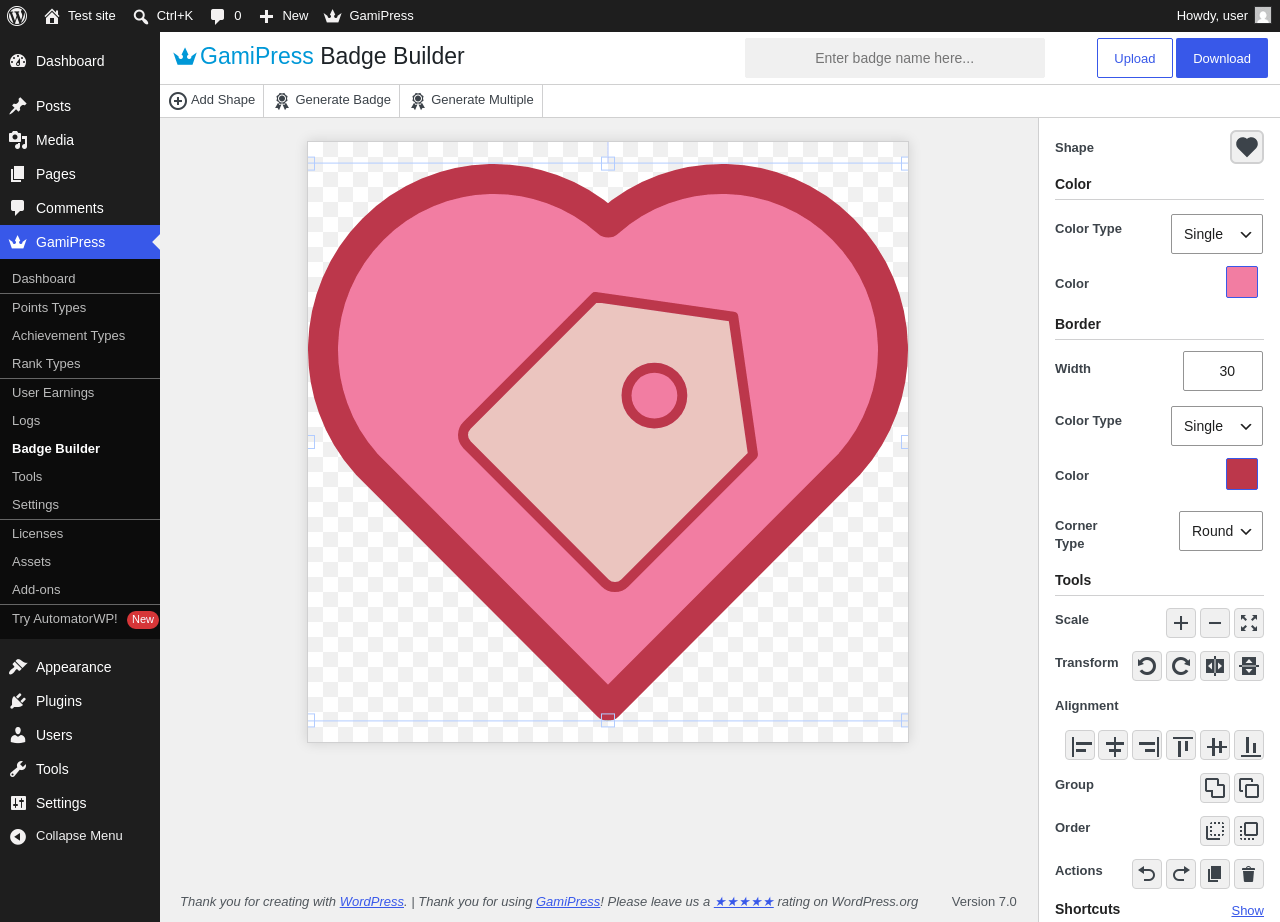Open the Corner Type dropdown
This screenshot has height=922, width=1280.
tap(1221, 531)
